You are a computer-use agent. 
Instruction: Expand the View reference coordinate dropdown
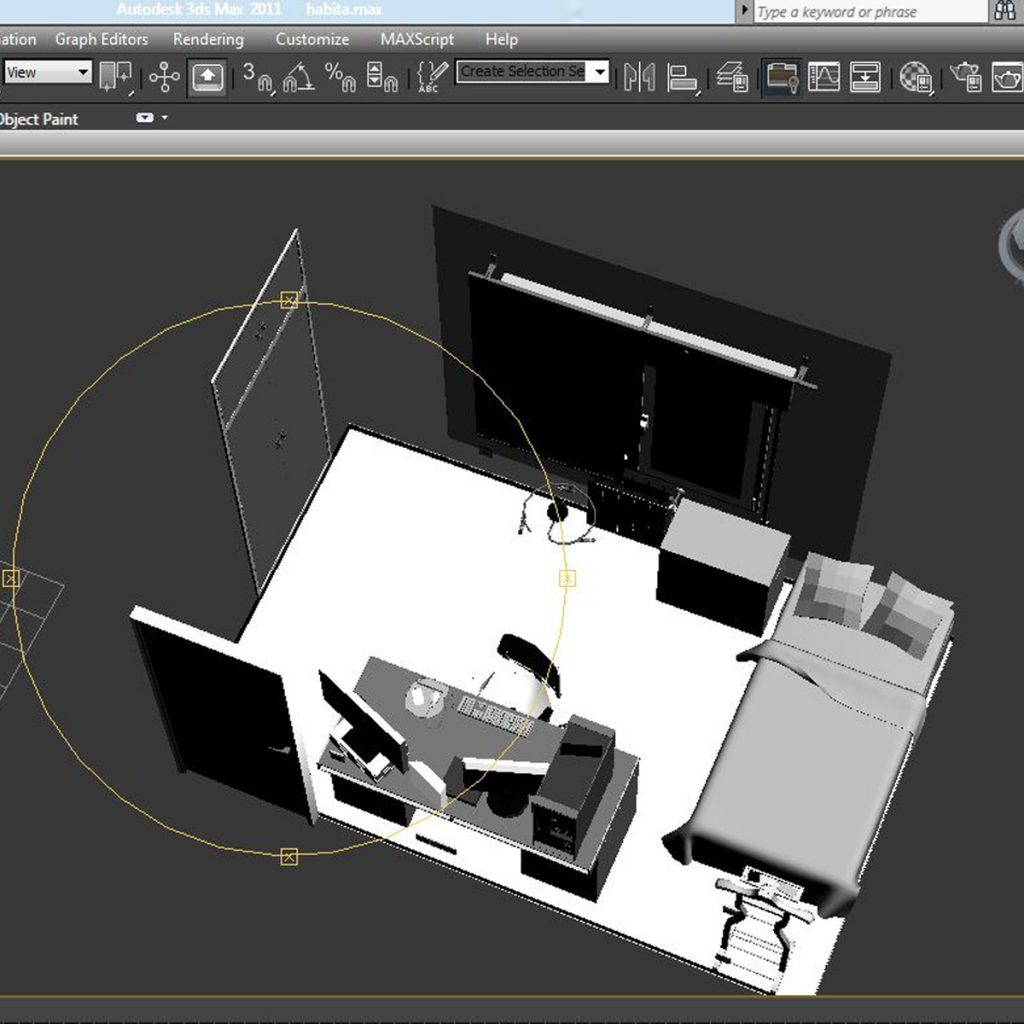coord(81,72)
